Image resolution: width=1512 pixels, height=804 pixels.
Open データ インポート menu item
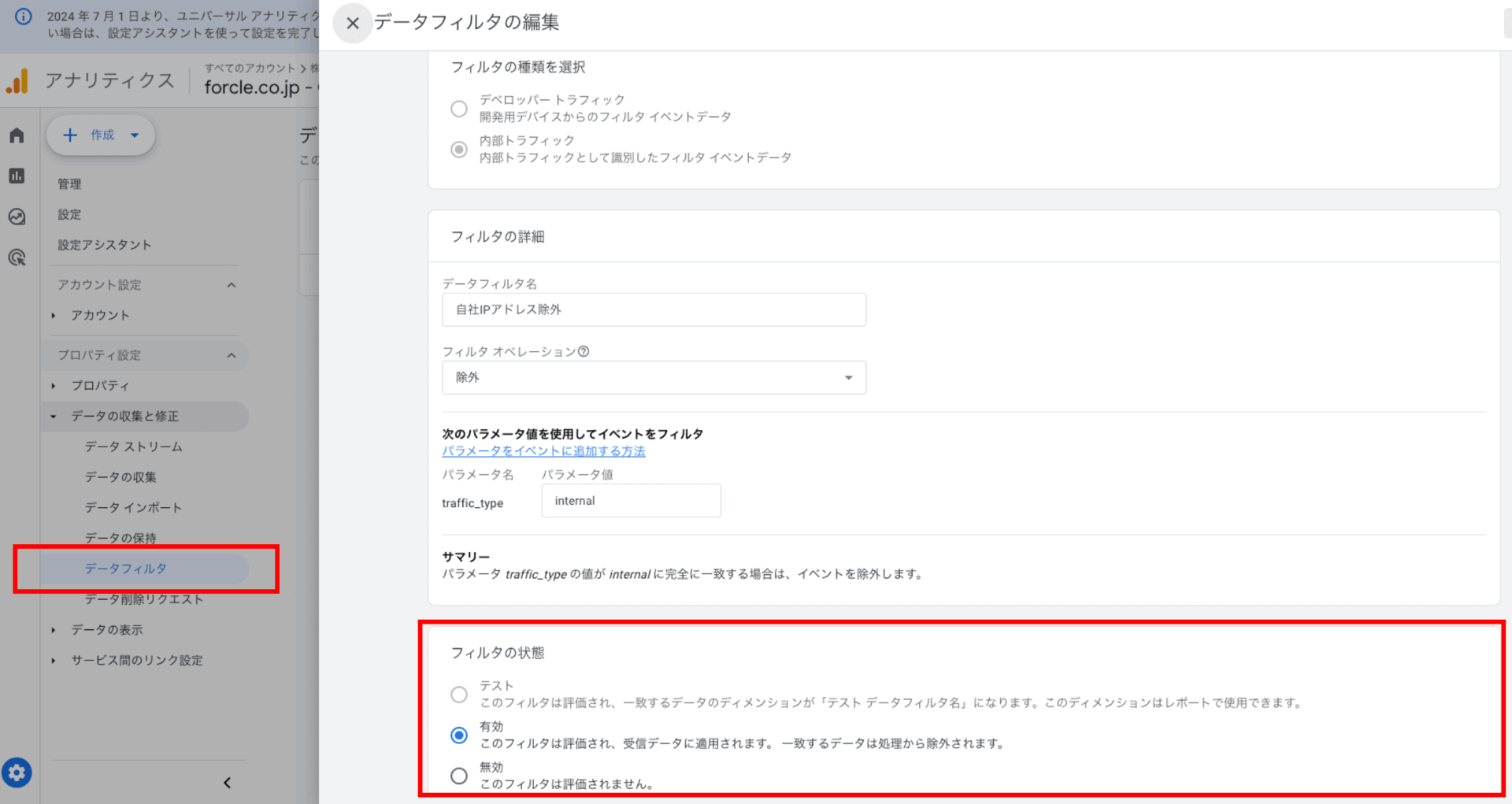(x=133, y=508)
